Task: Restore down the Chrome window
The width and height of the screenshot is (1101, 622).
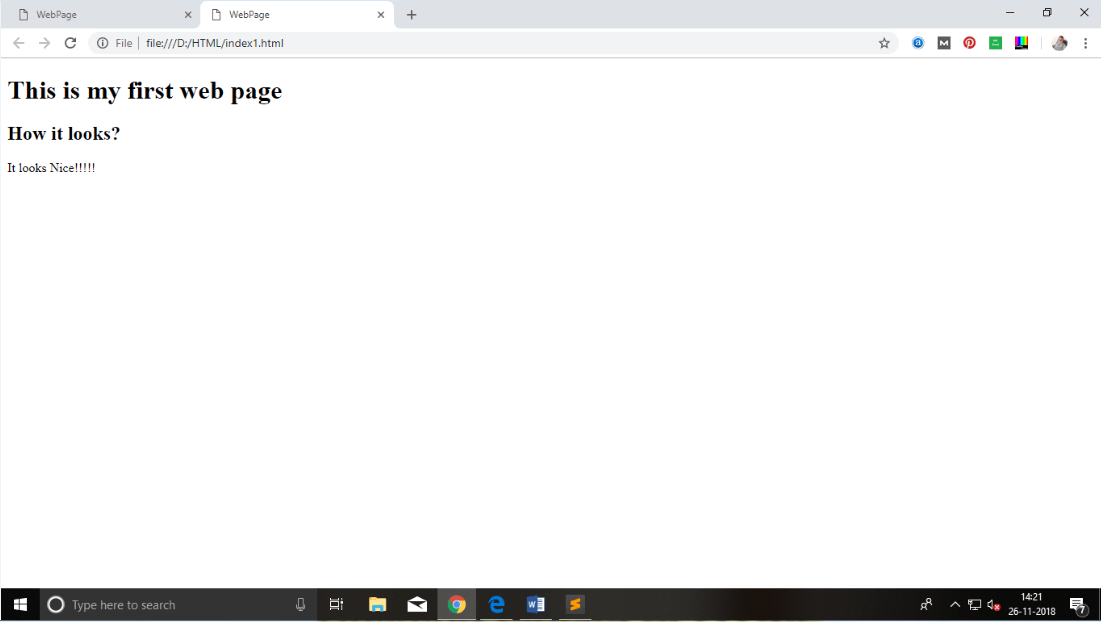Action: [x=1047, y=13]
